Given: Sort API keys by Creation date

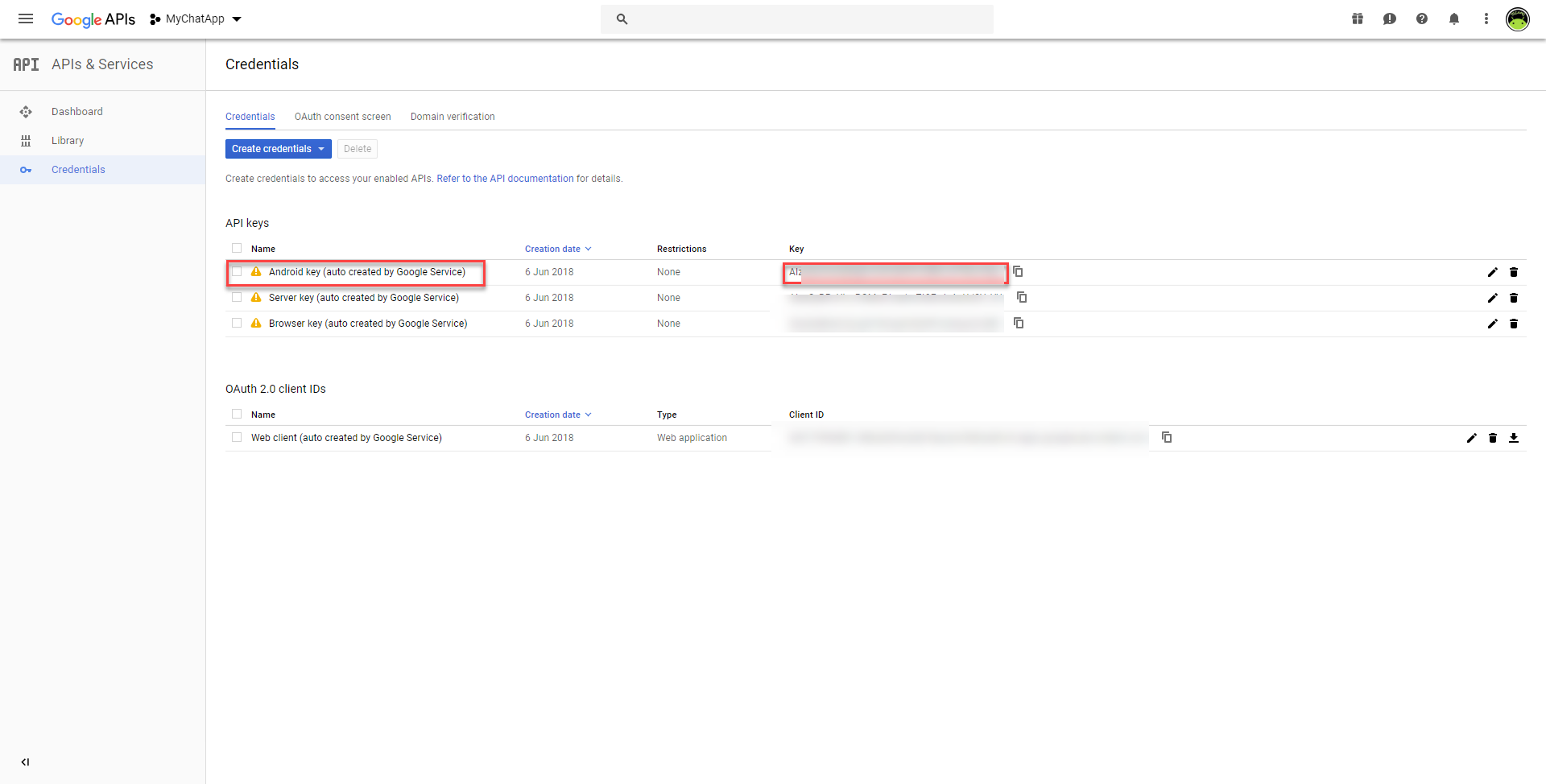Looking at the screenshot, I should coord(557,249).
